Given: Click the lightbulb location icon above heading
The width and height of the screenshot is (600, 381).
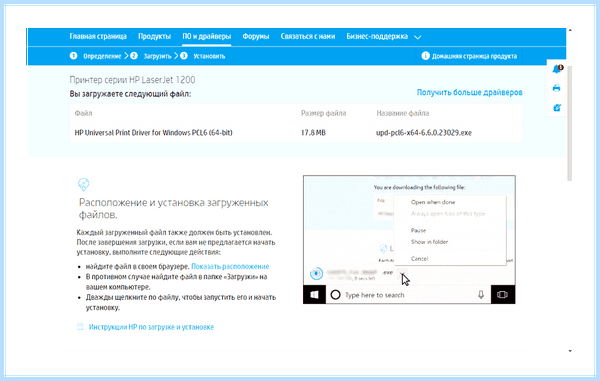Looking at the screenshot, I should click(x=83, y=184).
